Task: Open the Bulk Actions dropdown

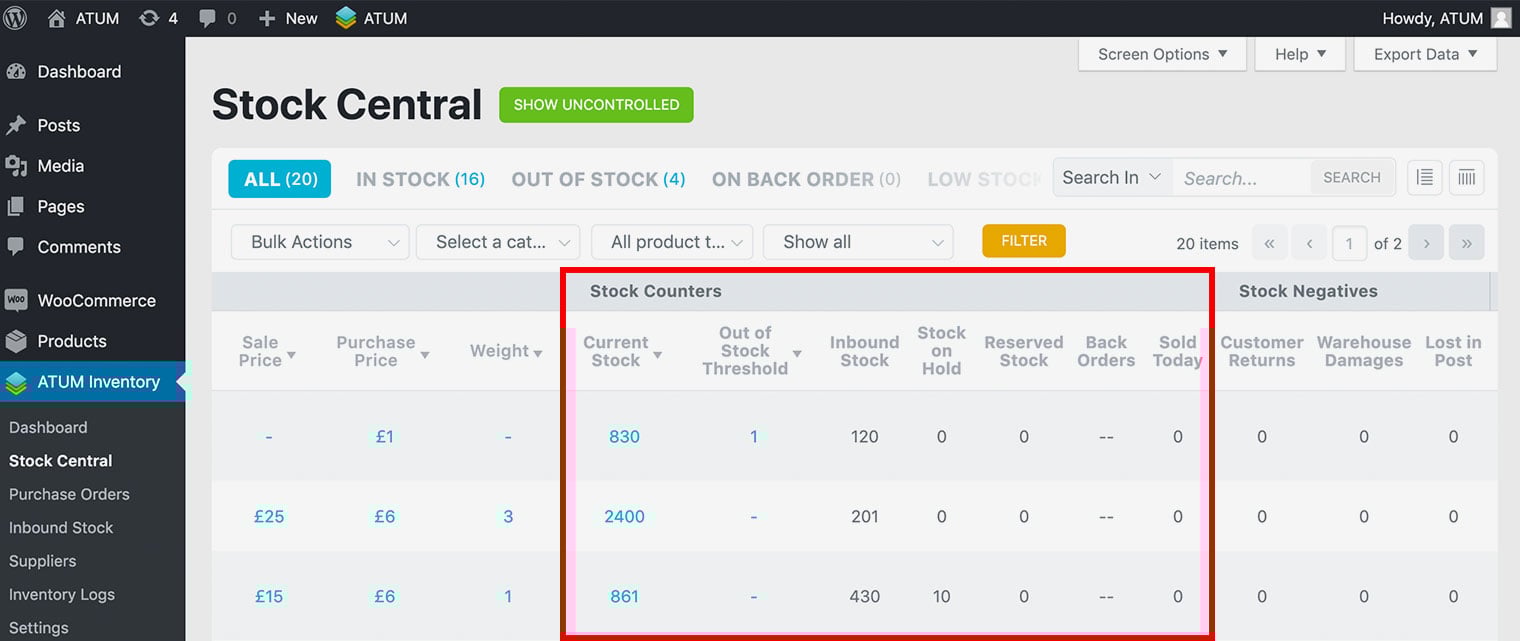Action: click(320, 242)
